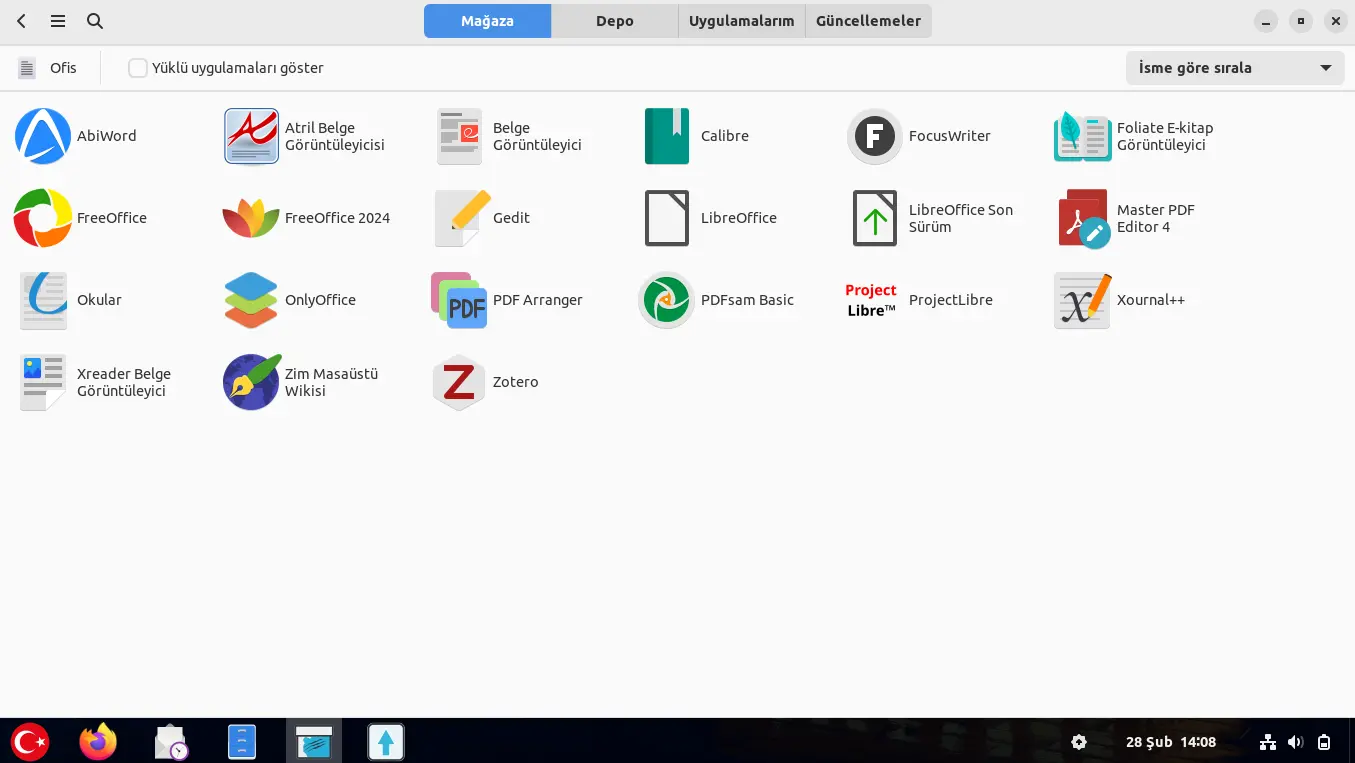
Task: Click the Master PDF Editor 4 label
Action: 1156,218
